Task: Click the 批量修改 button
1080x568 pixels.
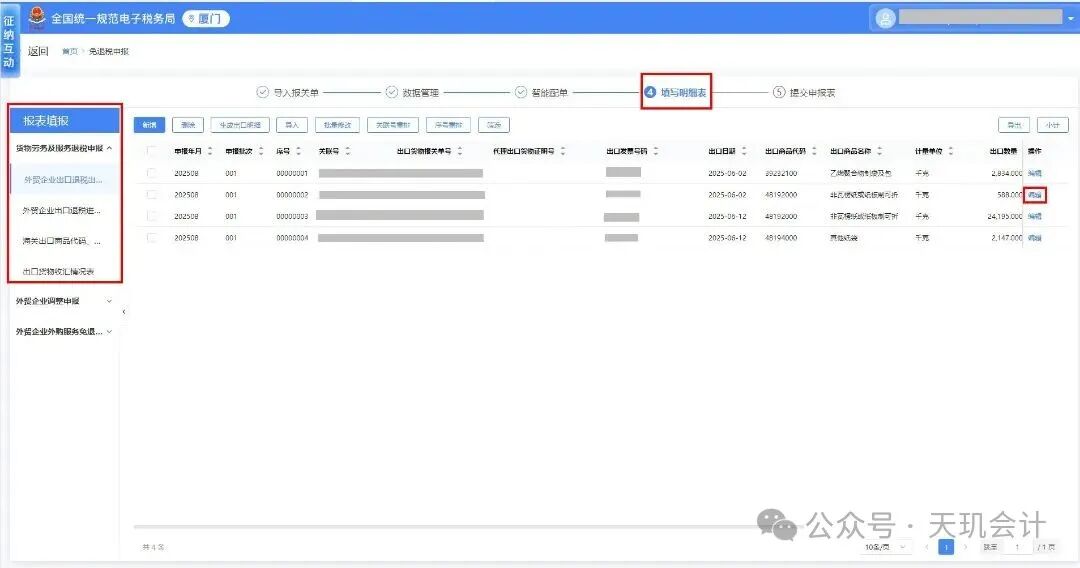Action: (338, 125)
